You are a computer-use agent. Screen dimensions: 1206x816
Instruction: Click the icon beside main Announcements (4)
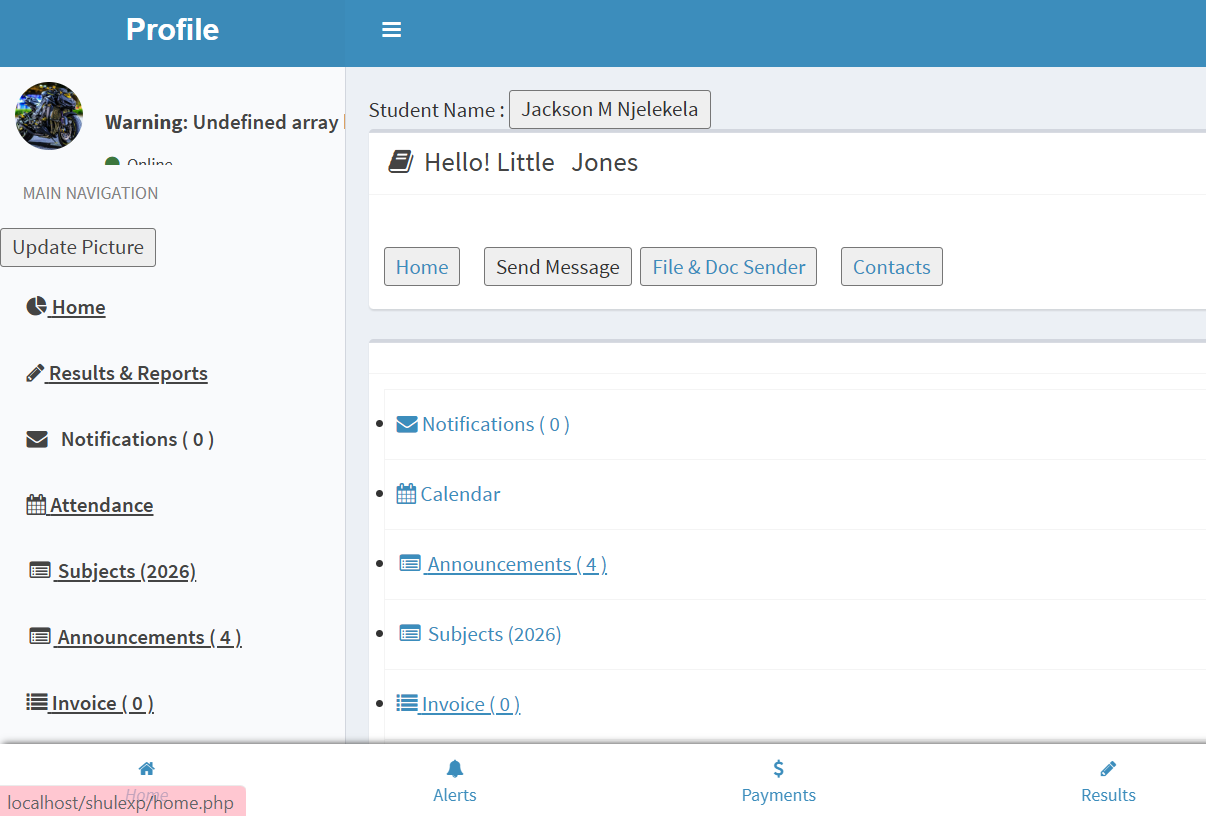pos(410,563)
